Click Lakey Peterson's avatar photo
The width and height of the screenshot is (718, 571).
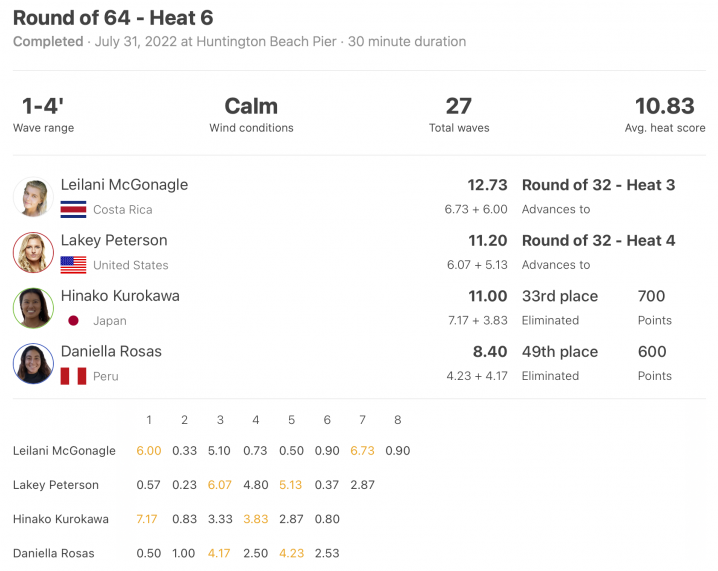point(33,252)
